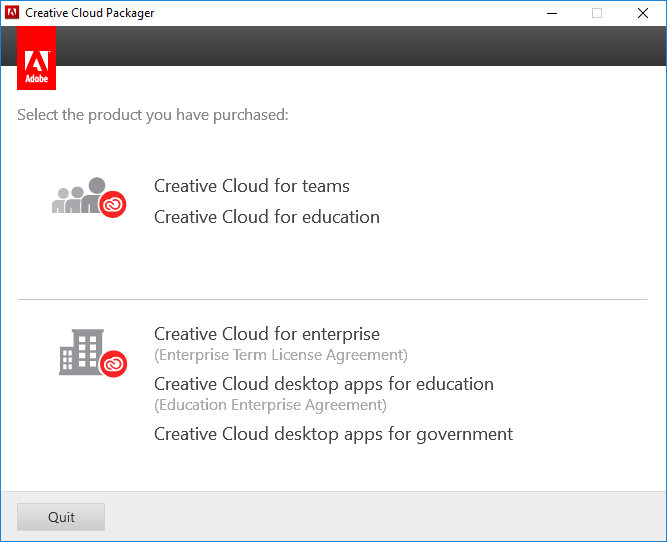Image resolution: width=667 pixels, height=542 pixels.
Task: Pick Creative Cloud desktop apps for government
Action: click(333, 434)
